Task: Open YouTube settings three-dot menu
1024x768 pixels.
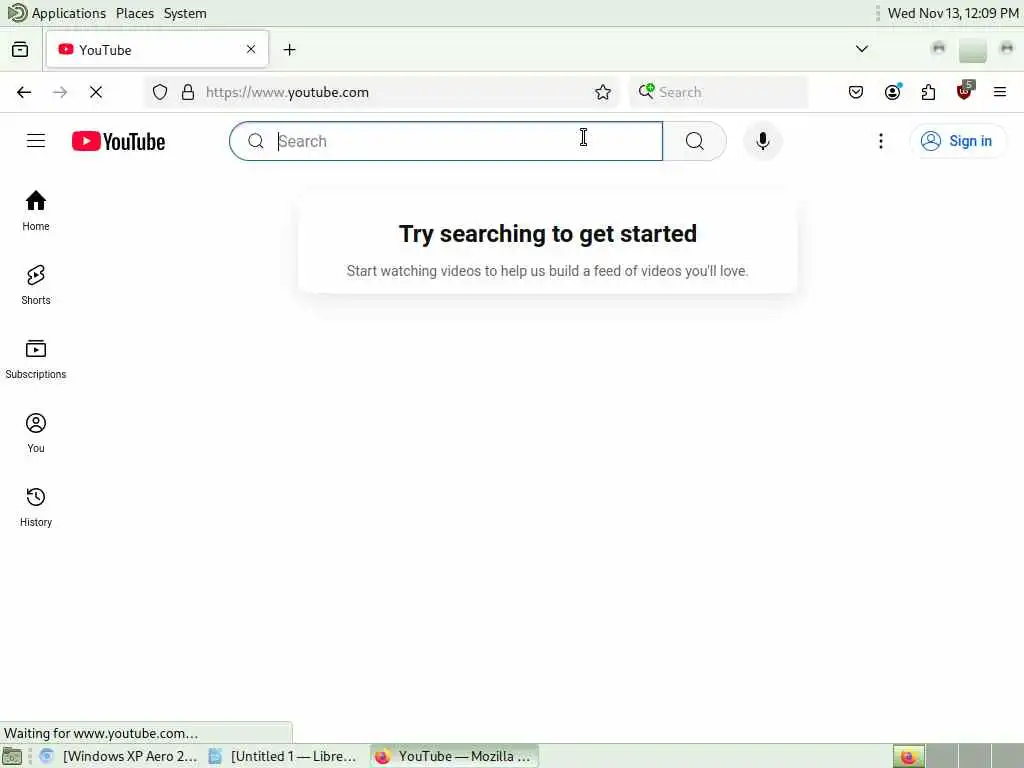Action: (881, 141)
